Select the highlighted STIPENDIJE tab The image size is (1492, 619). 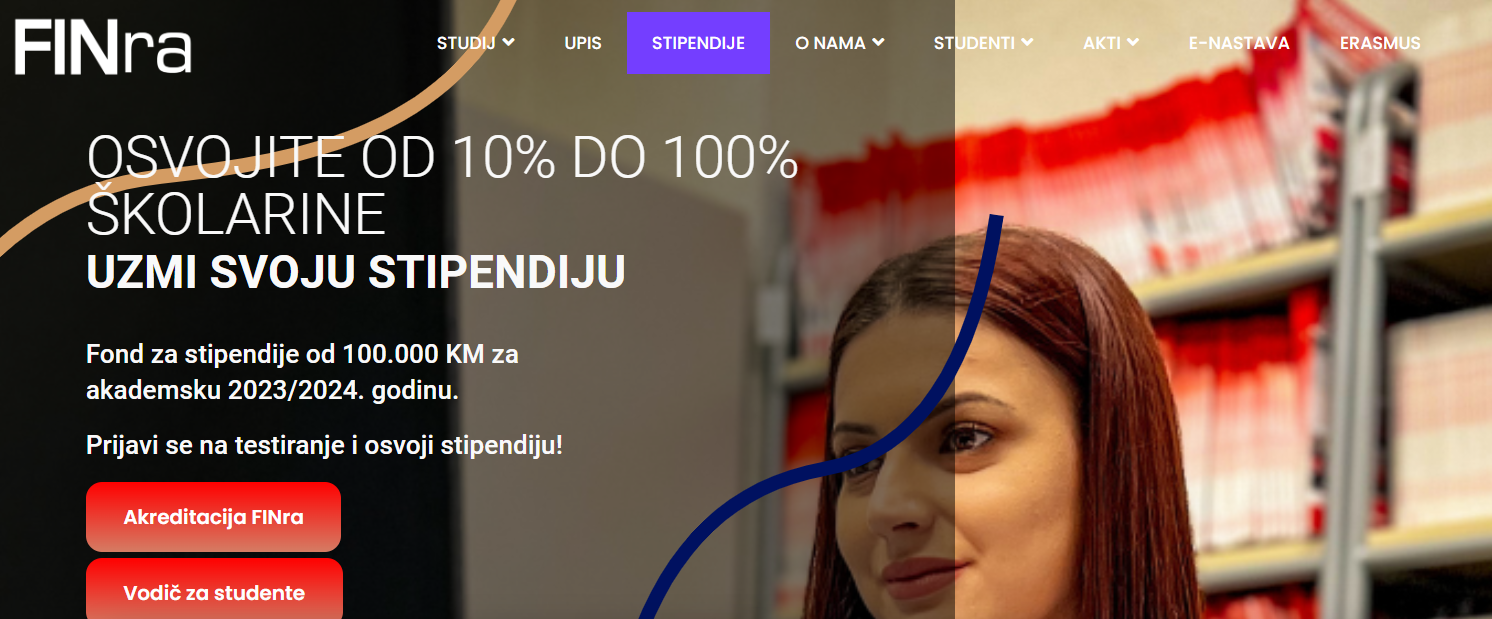[698, 43]
